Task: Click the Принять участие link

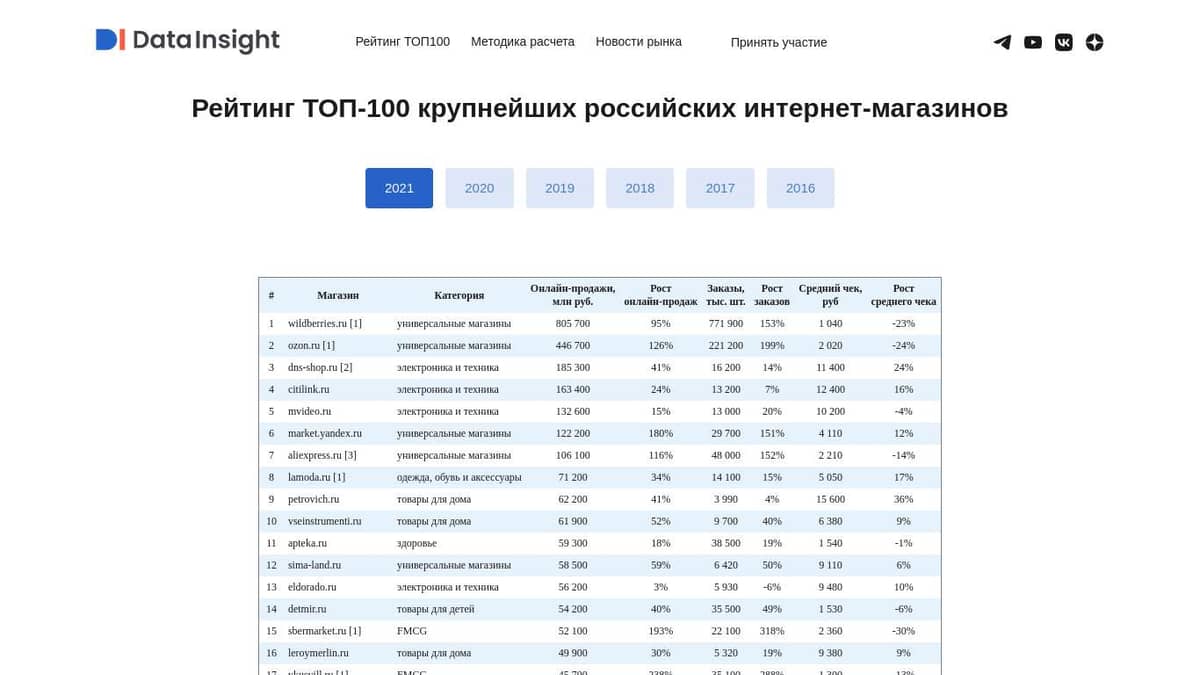Action: [779, 42]
